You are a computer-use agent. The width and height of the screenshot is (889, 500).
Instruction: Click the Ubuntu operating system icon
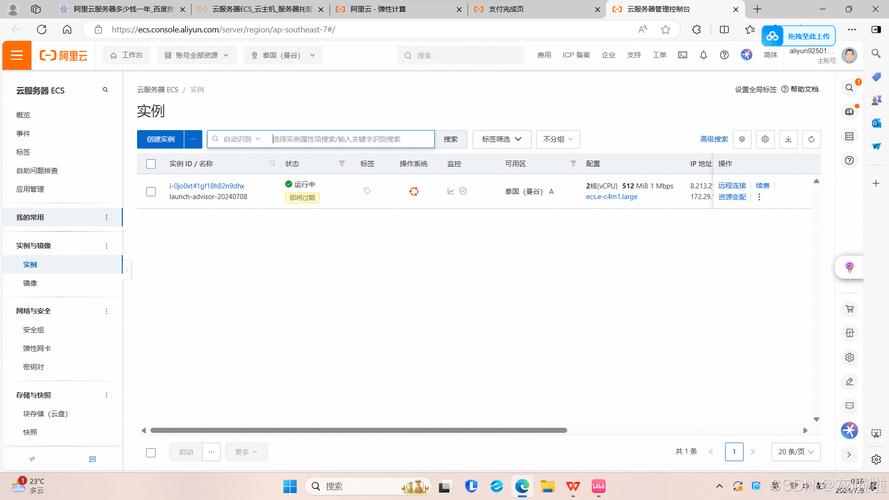414,192
